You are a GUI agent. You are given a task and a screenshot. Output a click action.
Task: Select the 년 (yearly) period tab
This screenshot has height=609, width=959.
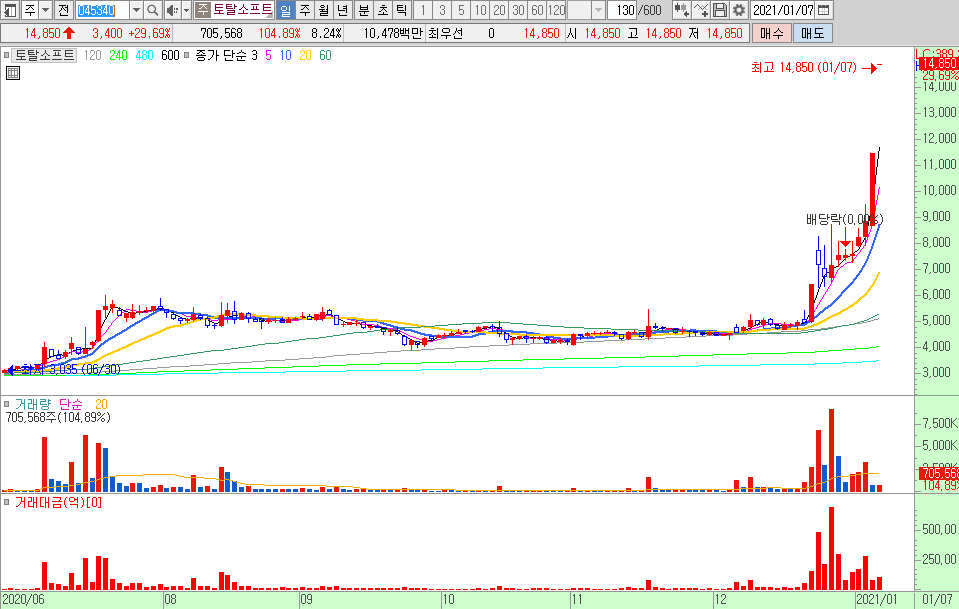click(342, 10)
